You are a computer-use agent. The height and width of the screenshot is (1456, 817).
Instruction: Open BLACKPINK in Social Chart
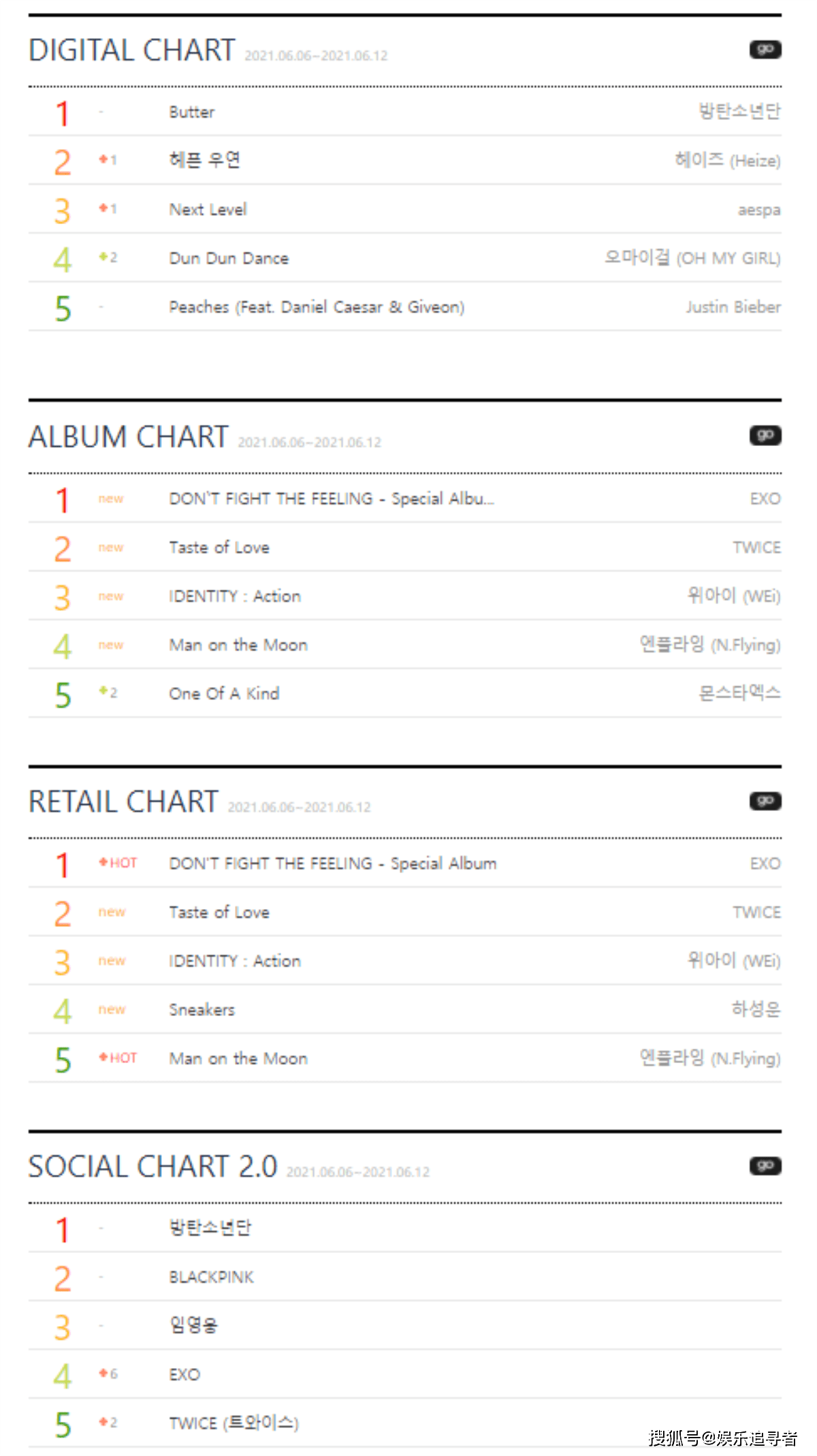point(211,1278)
